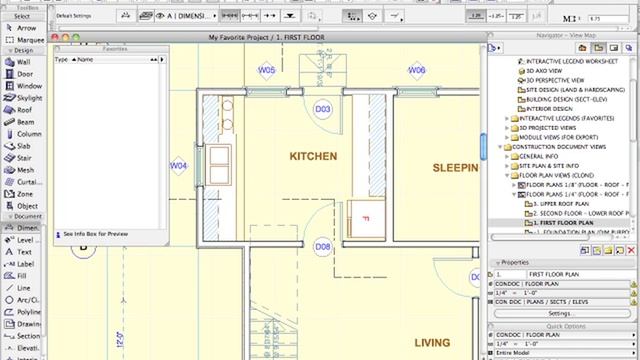
Task: Choose the Skylight tool
Action: [23, 98]
